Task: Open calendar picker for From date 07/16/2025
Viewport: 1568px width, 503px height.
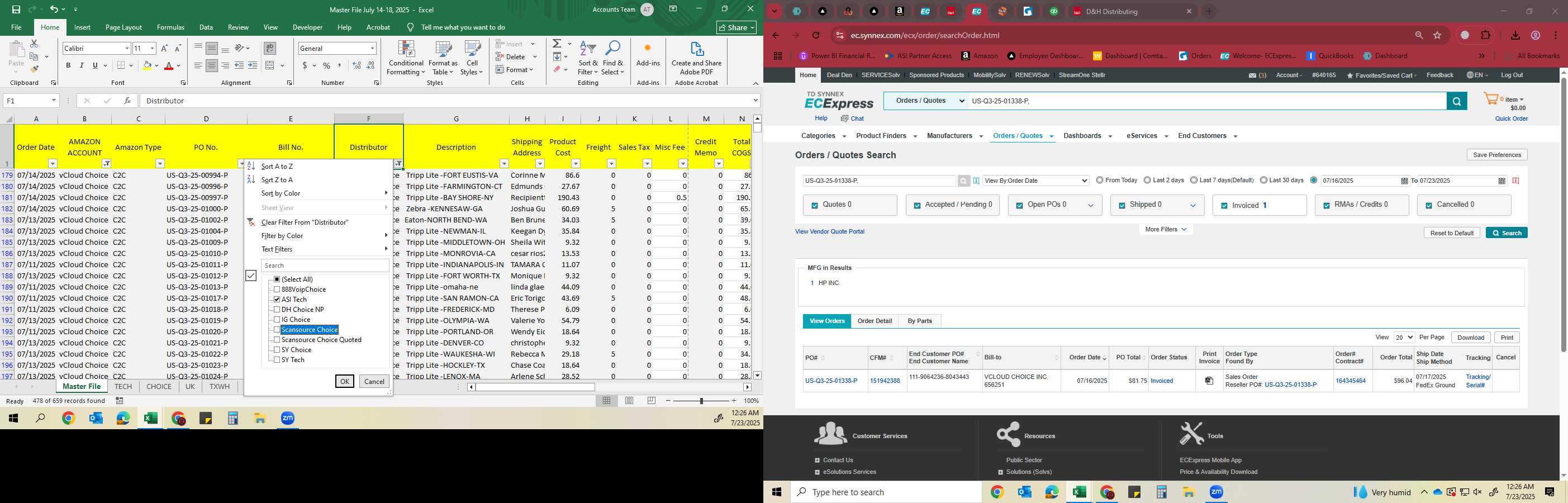Action: click(x=1404, y=181)
